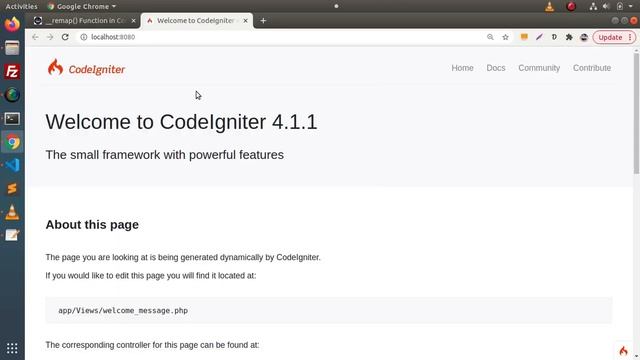Open the Activities overview
Viewport: 640px width, 360px height.
[21, 6]
